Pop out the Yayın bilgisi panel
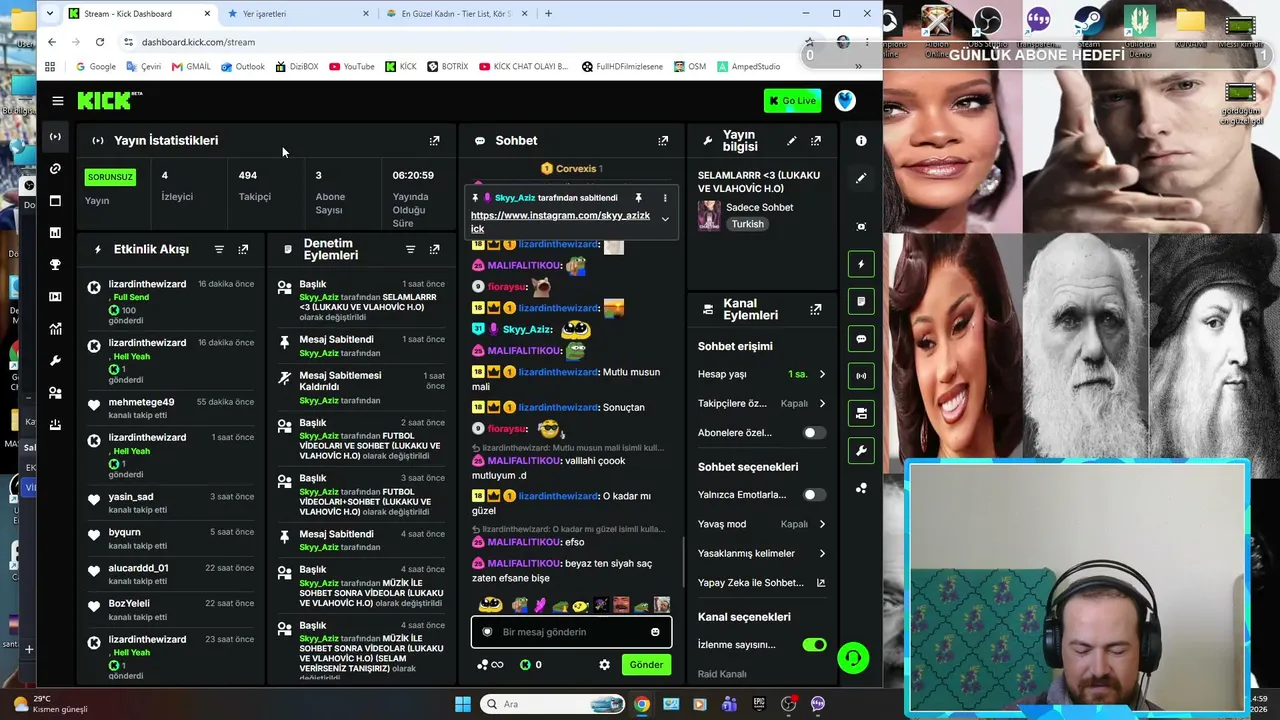The image size is (1280, 720). [816, 141]
